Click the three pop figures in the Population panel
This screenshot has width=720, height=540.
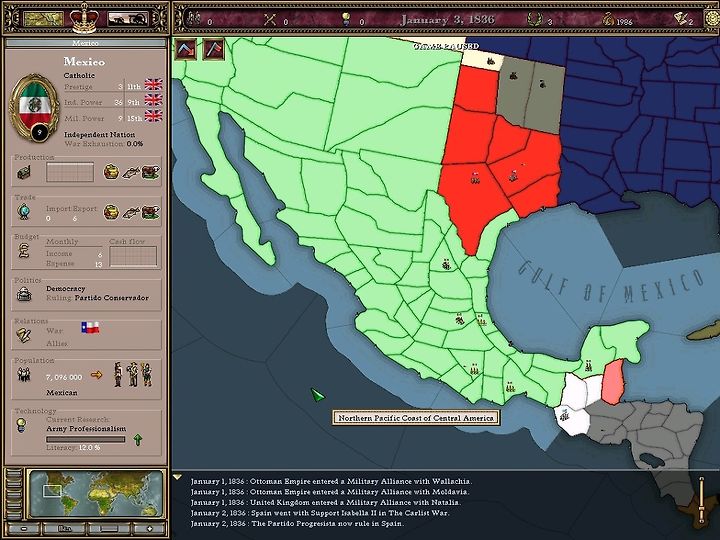pos(133,374)
